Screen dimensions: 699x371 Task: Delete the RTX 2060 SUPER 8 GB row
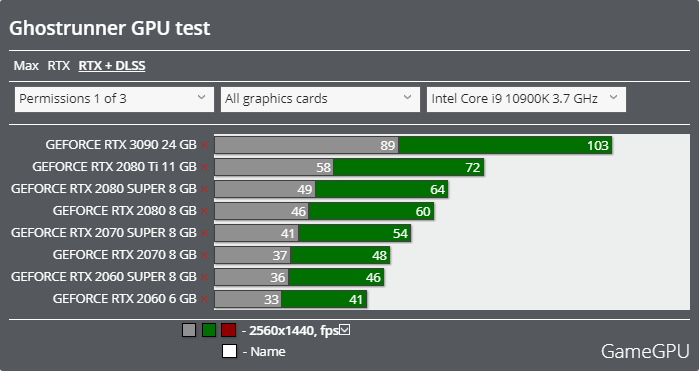click(x=204, y=277)
